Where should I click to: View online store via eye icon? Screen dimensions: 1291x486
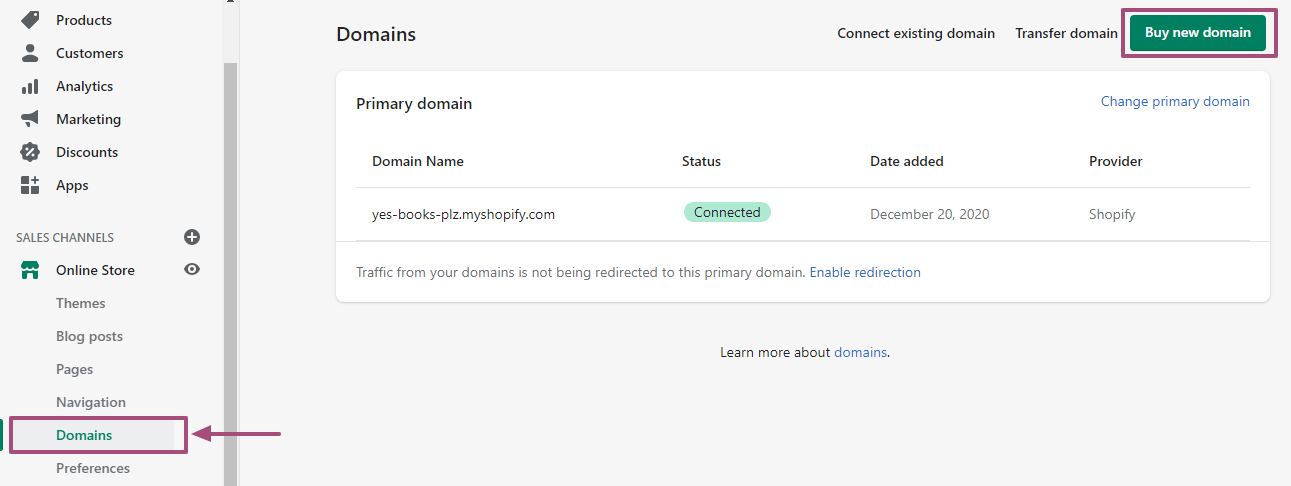coord(192,270)
